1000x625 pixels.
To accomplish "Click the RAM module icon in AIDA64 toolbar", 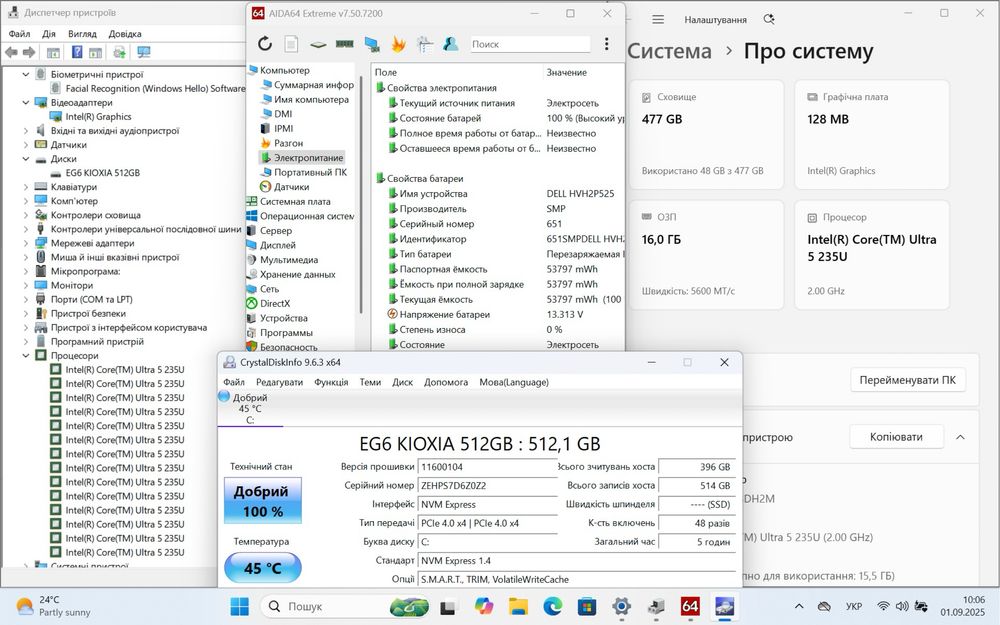I will (344, 43).
